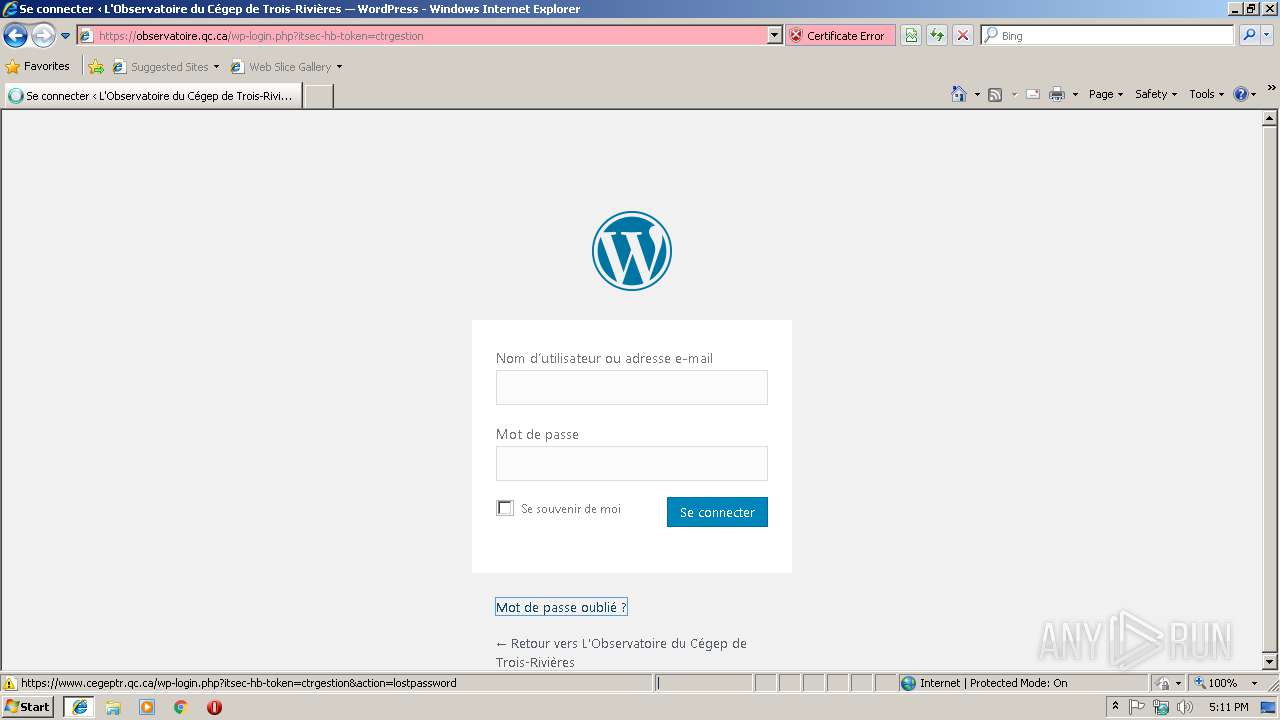Click the 5:11 PM system clock
This screenshot has height=720, width=1280.
coord(1228,707)
